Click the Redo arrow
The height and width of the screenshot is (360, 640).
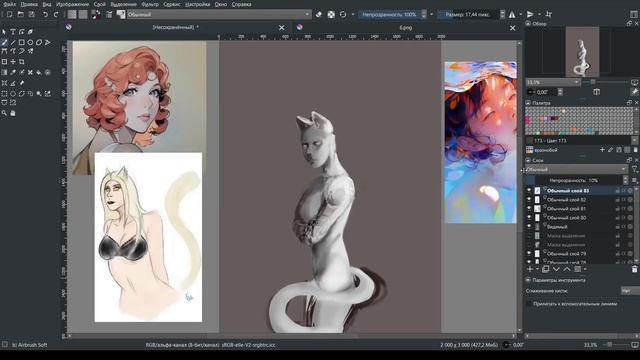(x=56, y=15)
